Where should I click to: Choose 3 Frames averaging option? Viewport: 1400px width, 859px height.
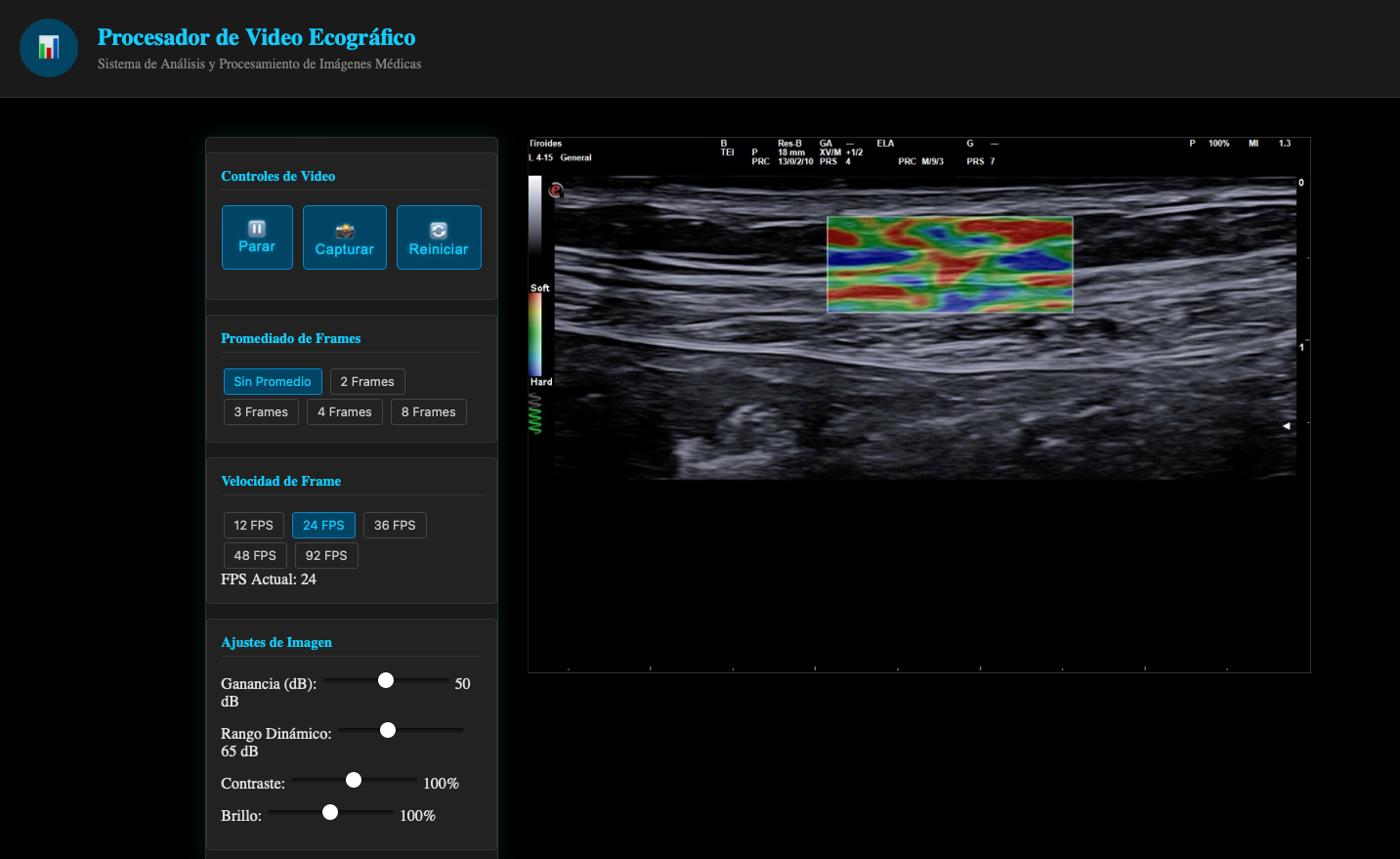point(261,412)
